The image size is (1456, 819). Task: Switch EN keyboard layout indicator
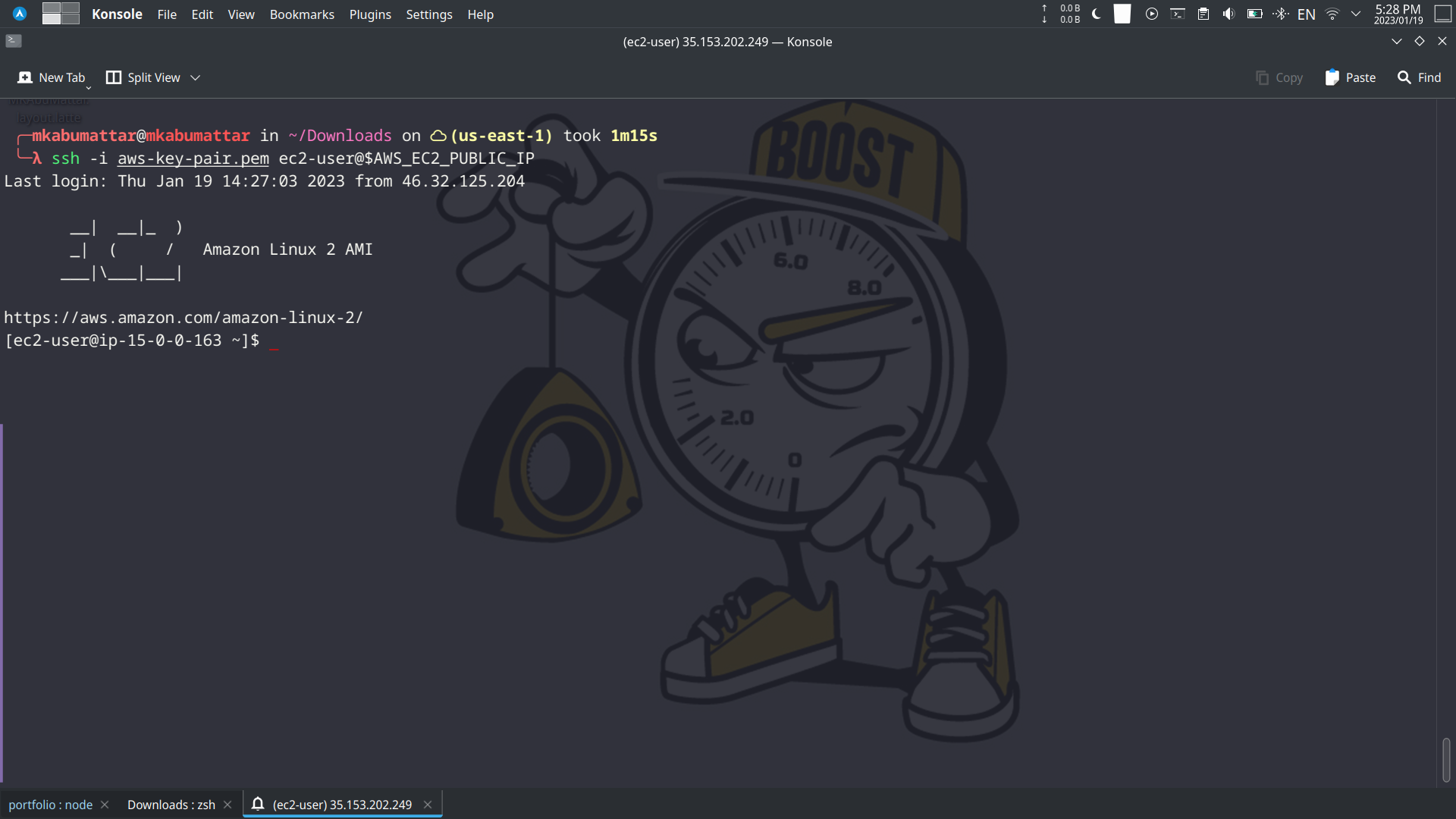tap(1306, 14)
